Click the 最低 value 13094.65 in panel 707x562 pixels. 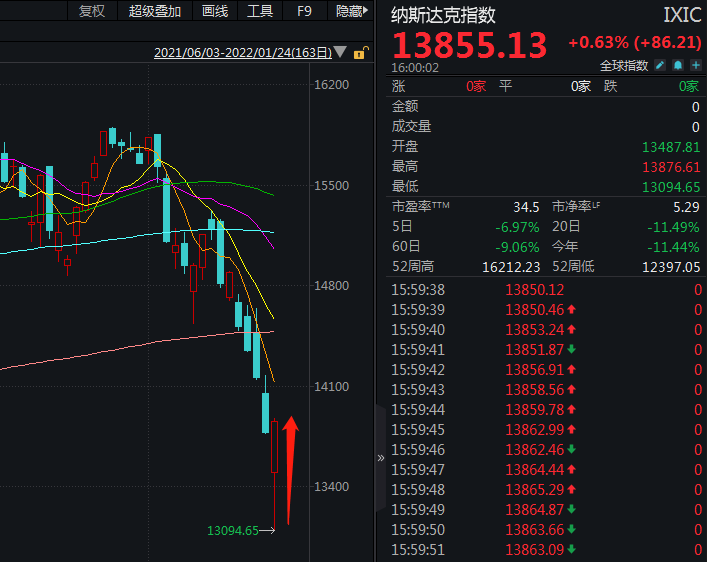pyautogui.click(x=671, y=187)
